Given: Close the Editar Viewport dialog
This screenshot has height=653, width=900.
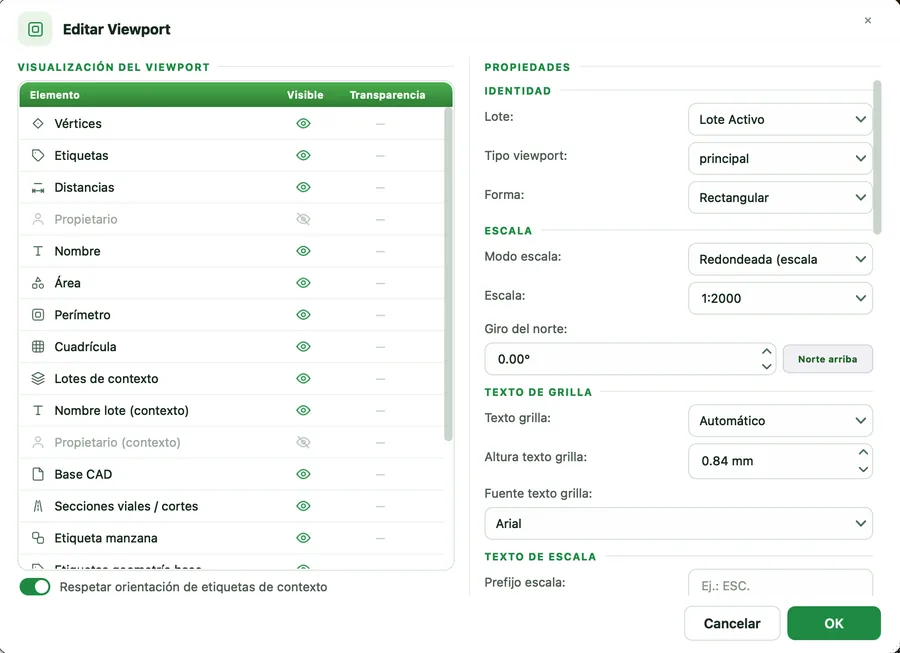Looking at the screenshot, I should pyautogui.click(x=868, y=21).
